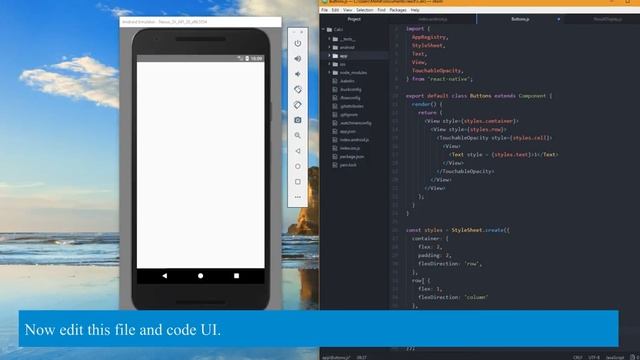This screenshot has width=640, height=360.
Task: Click the emulator volume up icon
Action: tap(298, 59)
